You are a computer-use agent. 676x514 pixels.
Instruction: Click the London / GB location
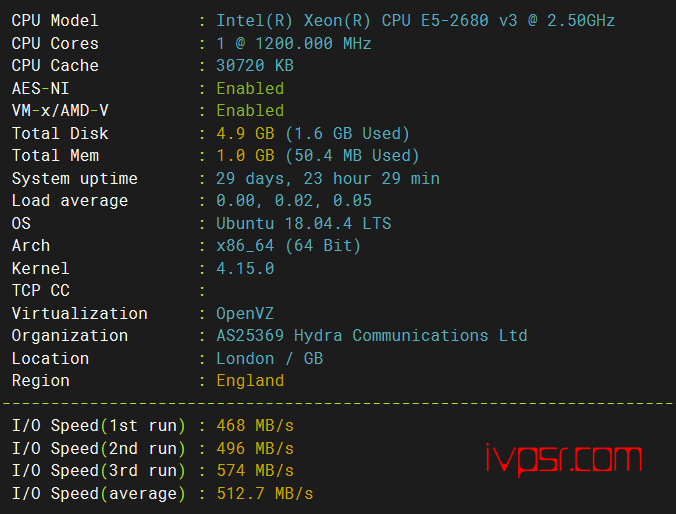269,358
